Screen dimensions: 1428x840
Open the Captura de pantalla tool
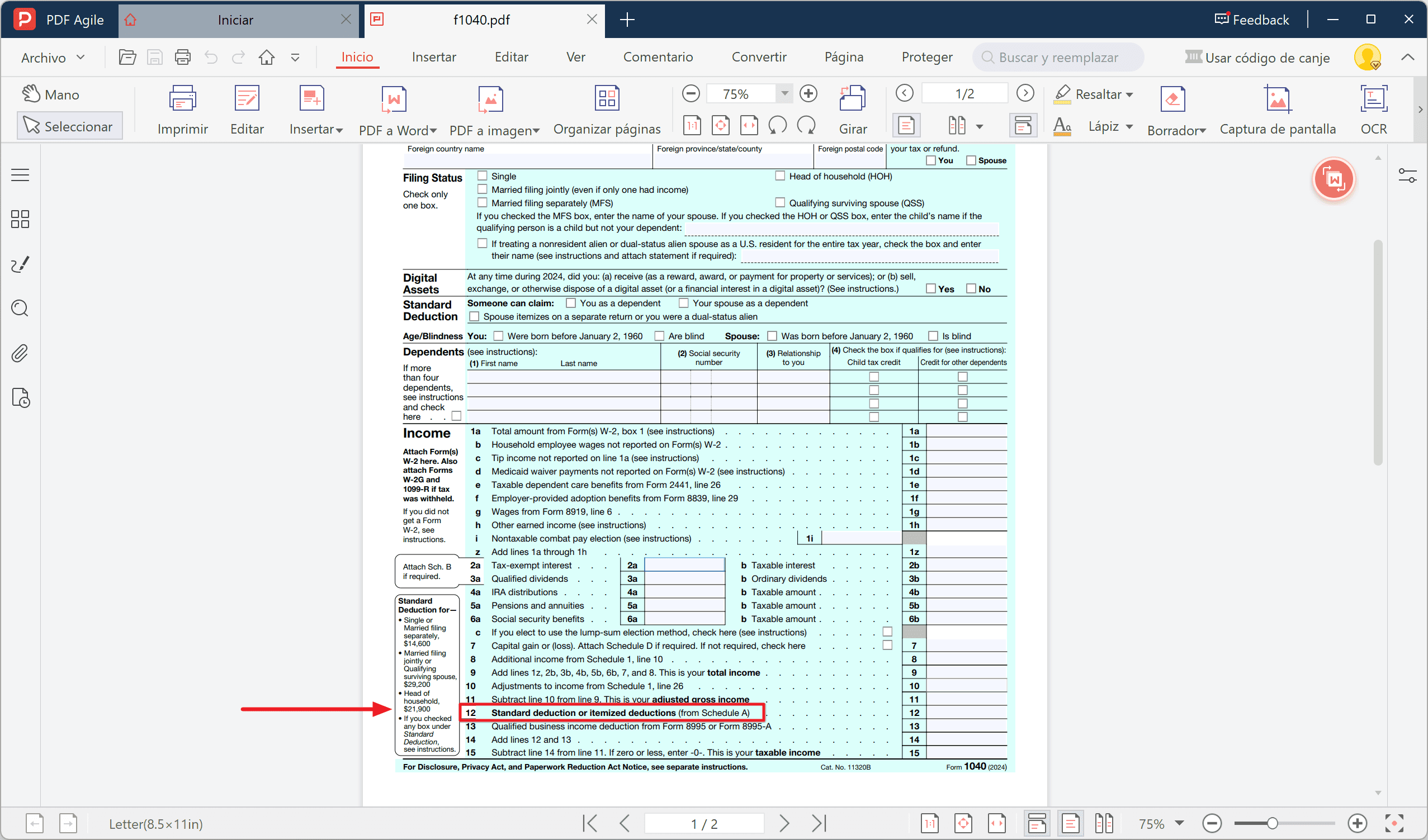(x=1277, y=100)
